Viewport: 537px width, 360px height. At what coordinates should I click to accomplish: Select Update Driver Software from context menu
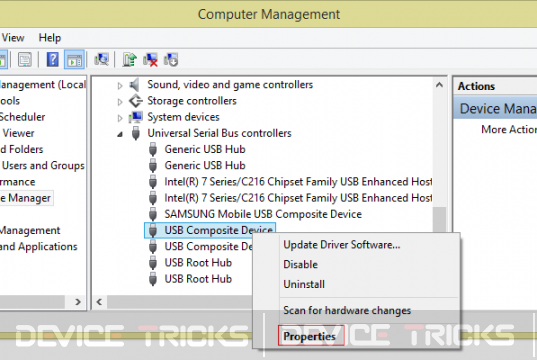pos(341,245)
